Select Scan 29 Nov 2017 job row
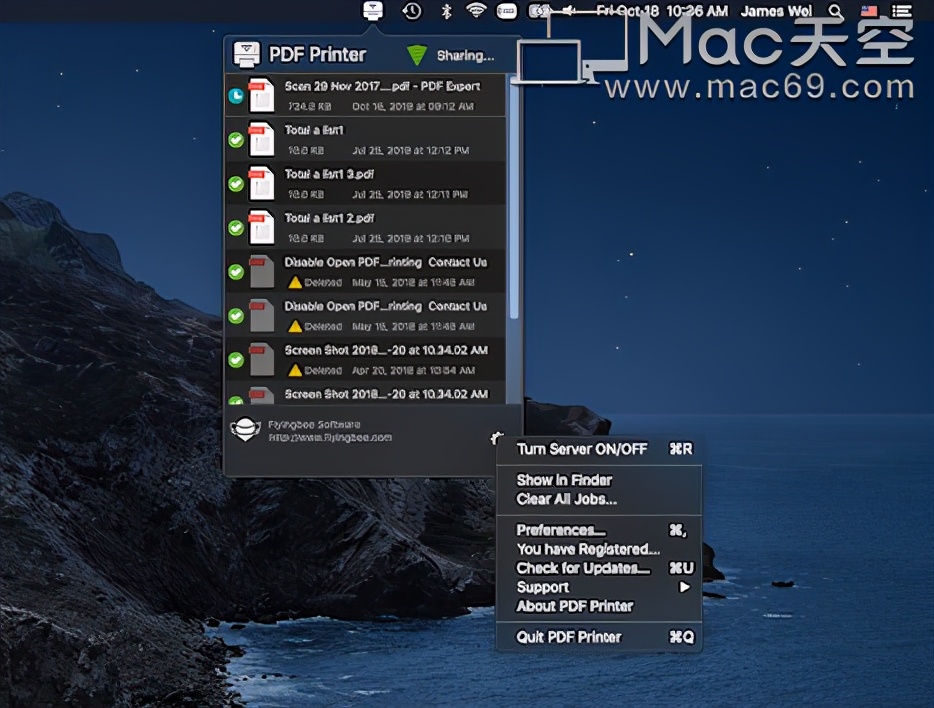The width and height of the screenshot is (934, 708). (x=365, y=95)
